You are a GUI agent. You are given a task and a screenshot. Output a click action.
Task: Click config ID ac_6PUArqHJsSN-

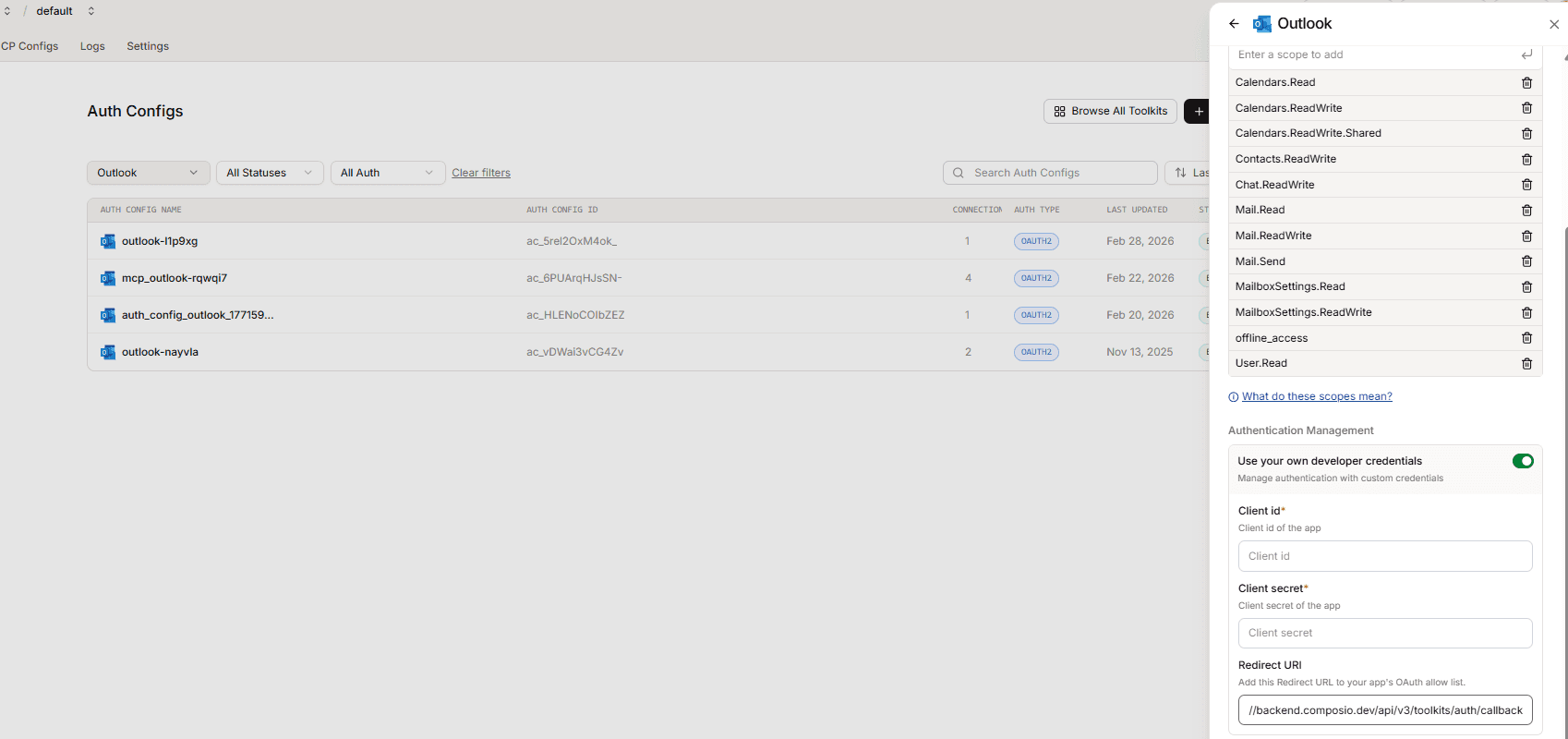574,278
